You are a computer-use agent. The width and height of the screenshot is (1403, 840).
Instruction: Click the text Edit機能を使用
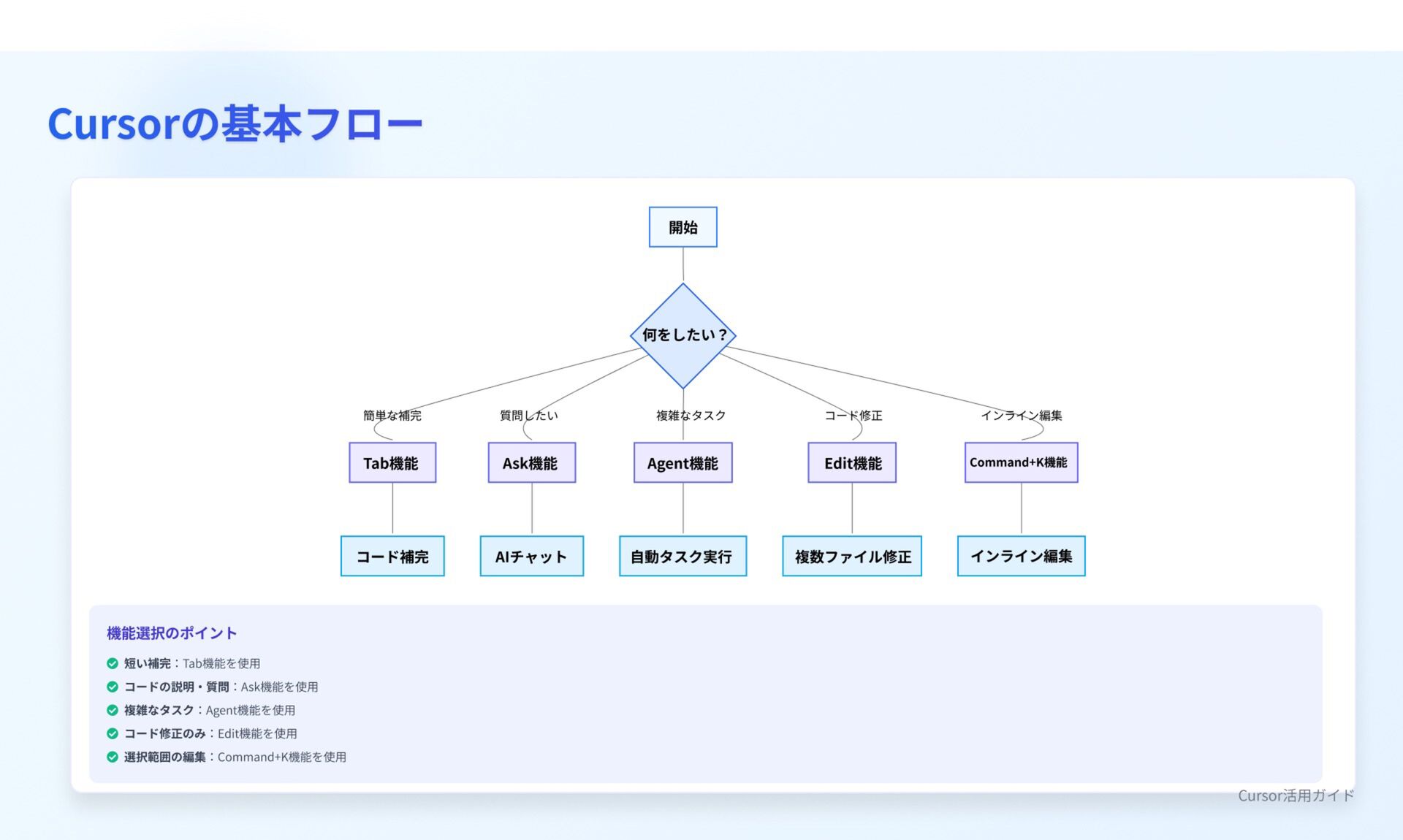pyautogui.click(x=257, y=733)
